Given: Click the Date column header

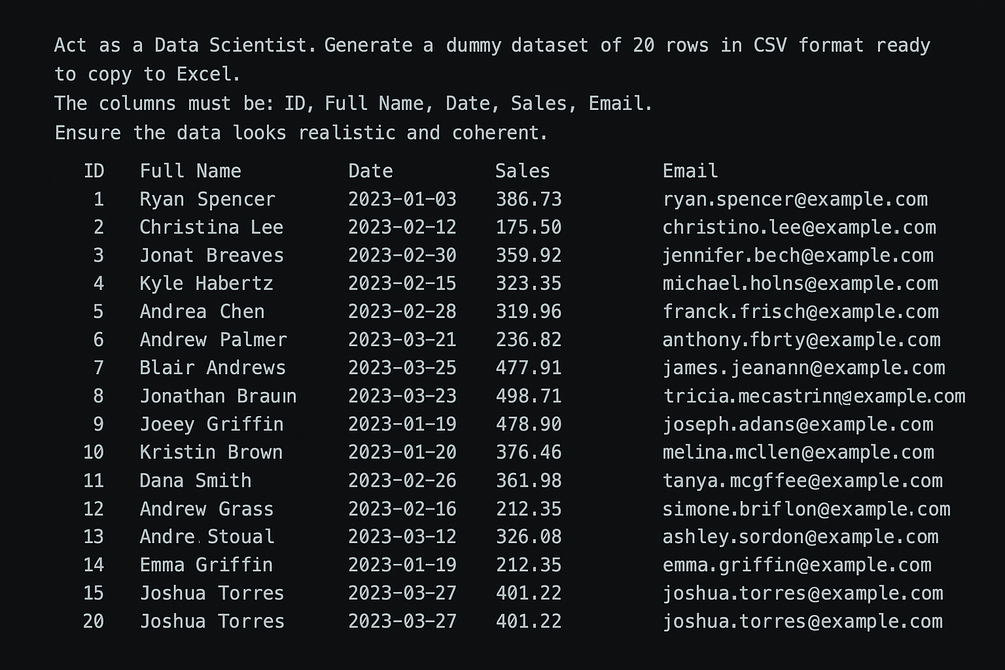Looking at the screenshot, I should (370, 171).
